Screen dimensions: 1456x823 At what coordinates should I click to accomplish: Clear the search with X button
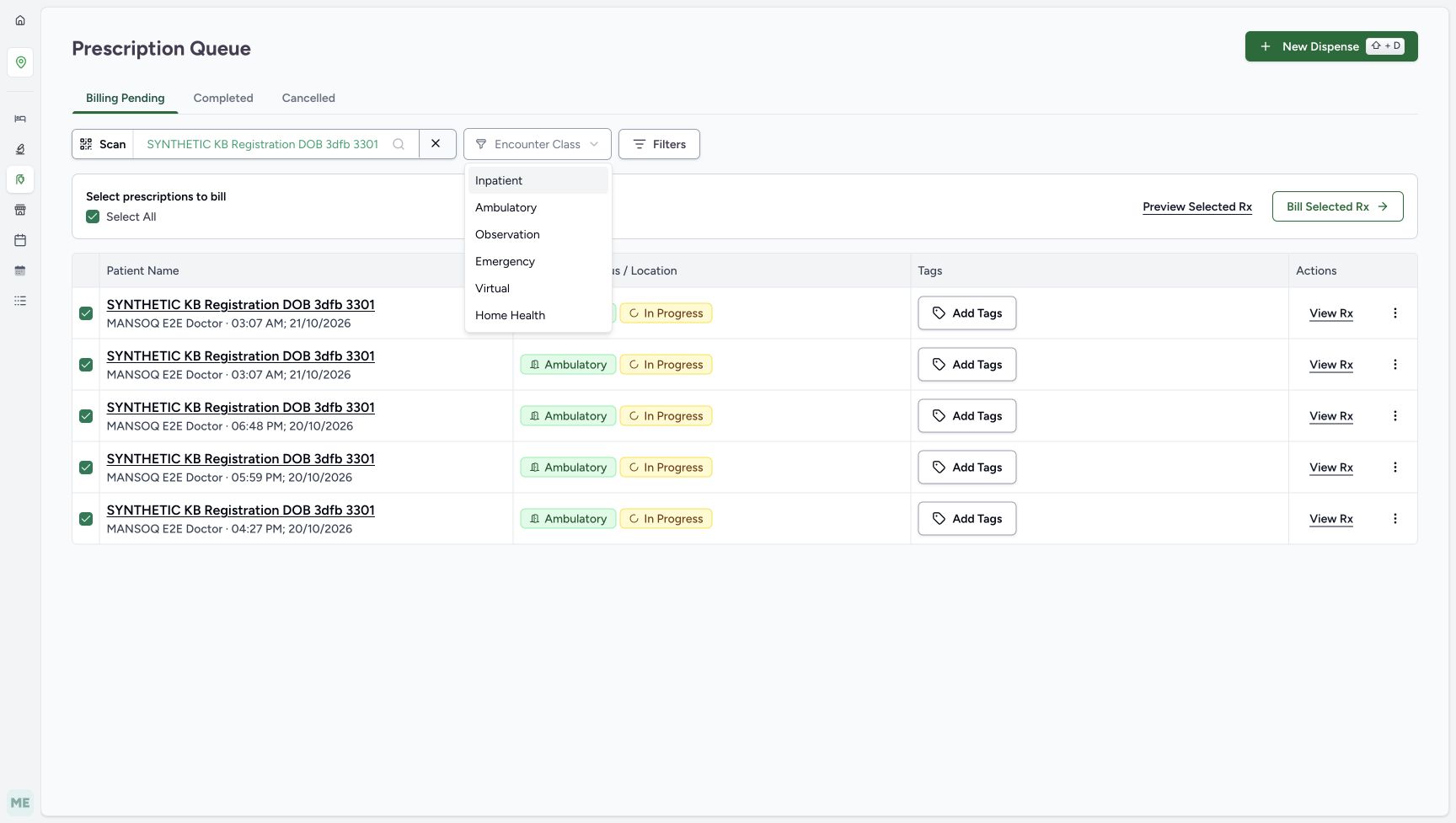point(436,144)
